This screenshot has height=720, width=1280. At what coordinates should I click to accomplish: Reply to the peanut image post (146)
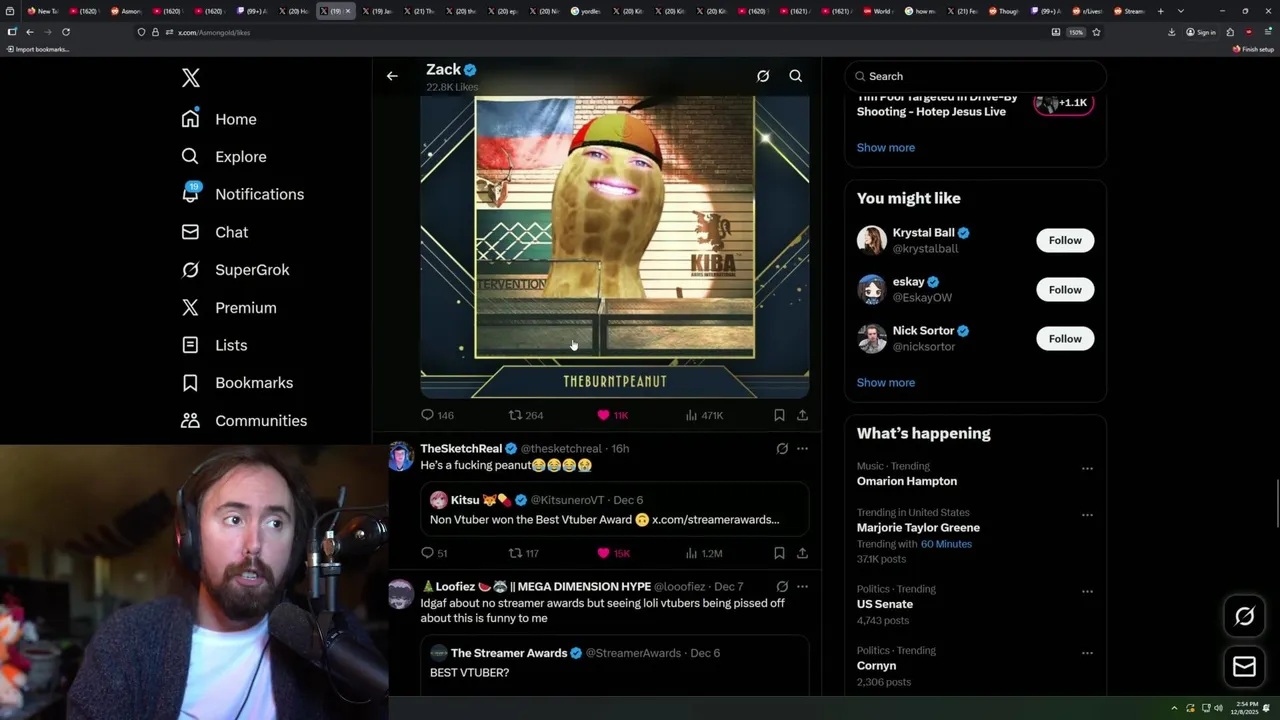(437, 415)
